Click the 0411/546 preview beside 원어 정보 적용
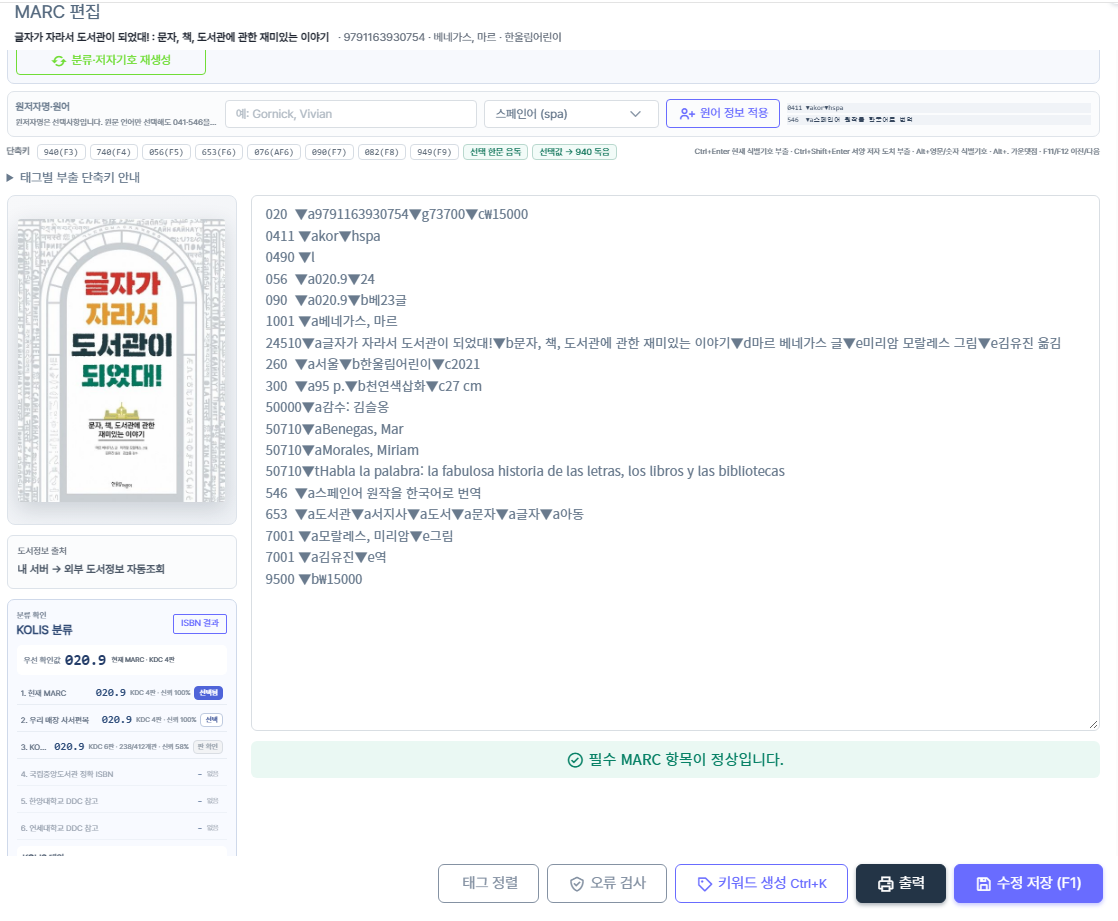 point(938,114)
